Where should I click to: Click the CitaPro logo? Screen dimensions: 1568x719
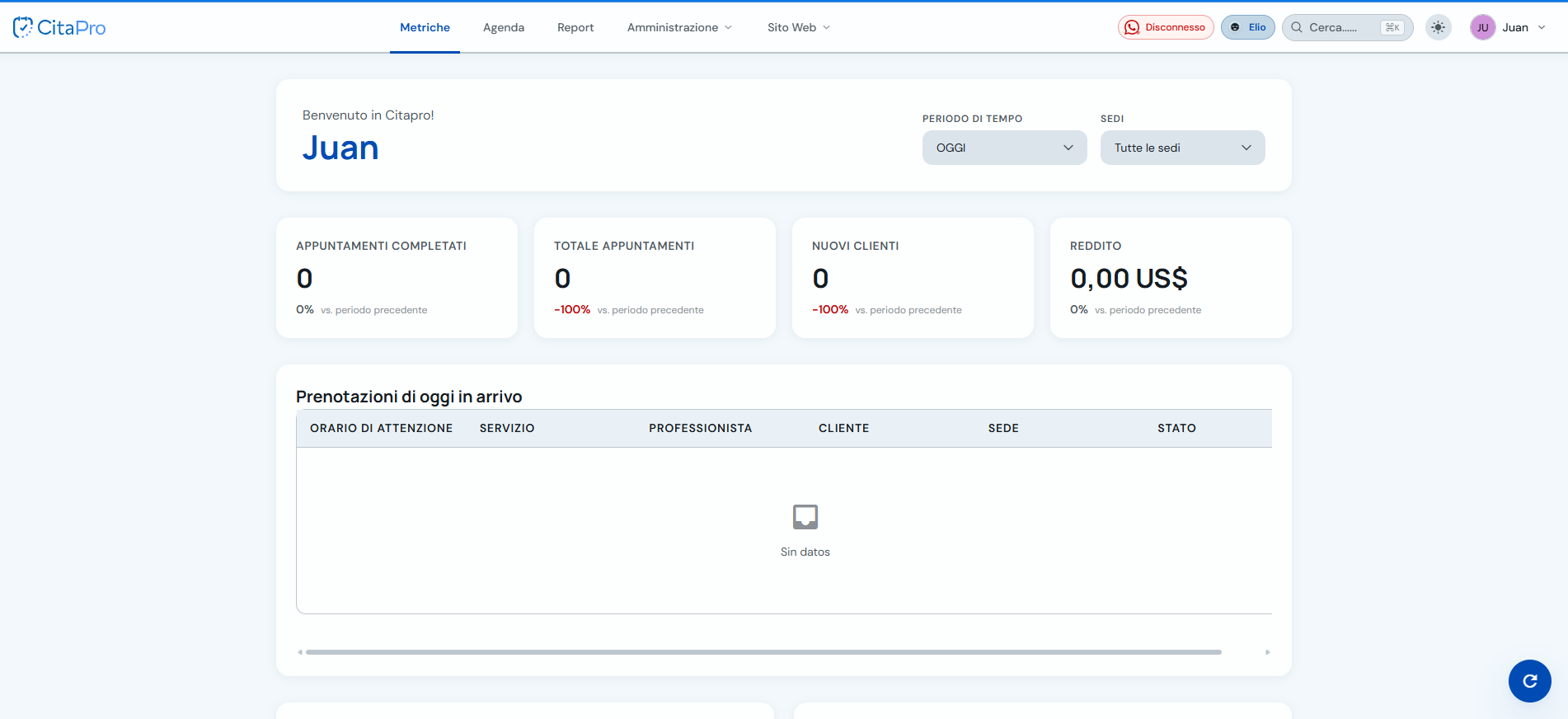pos(59,27)
